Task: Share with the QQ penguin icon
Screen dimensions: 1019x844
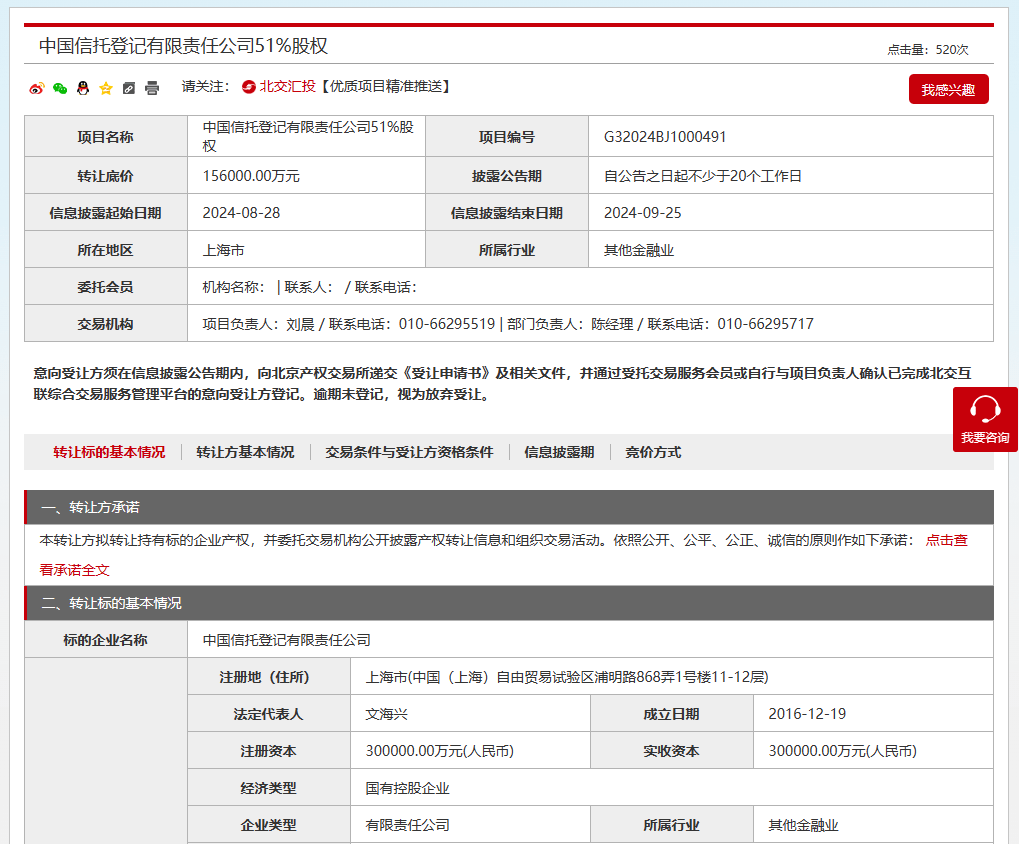Action: pos(83,88)
